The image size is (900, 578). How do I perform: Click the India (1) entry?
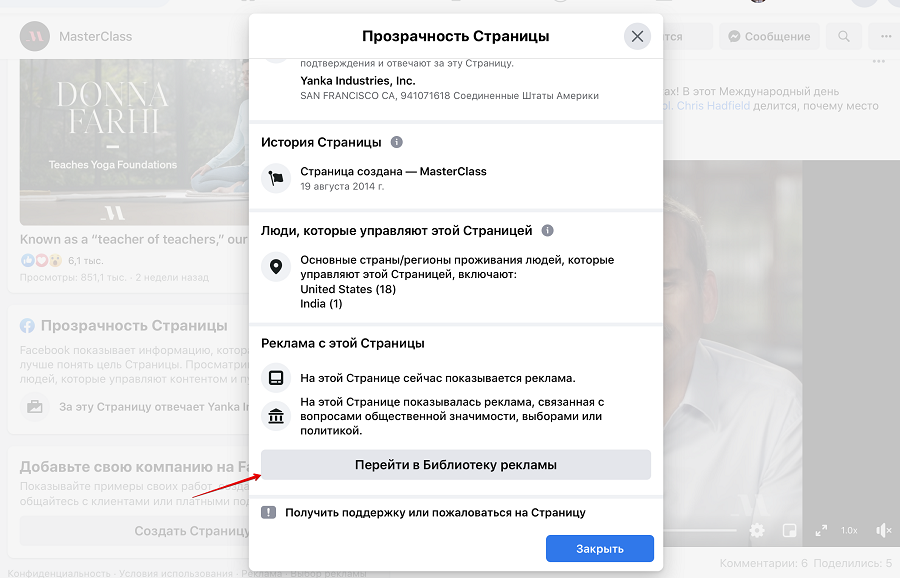pos(321,304)
